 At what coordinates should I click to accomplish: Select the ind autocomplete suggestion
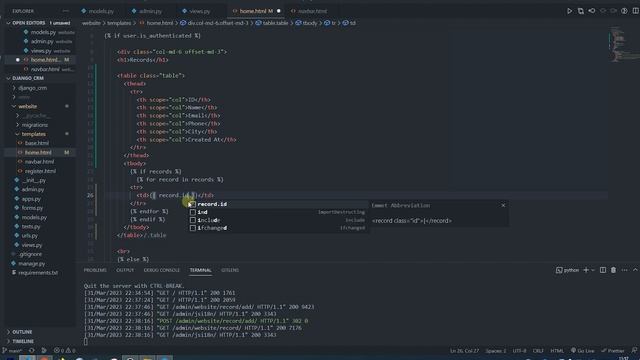279,212
